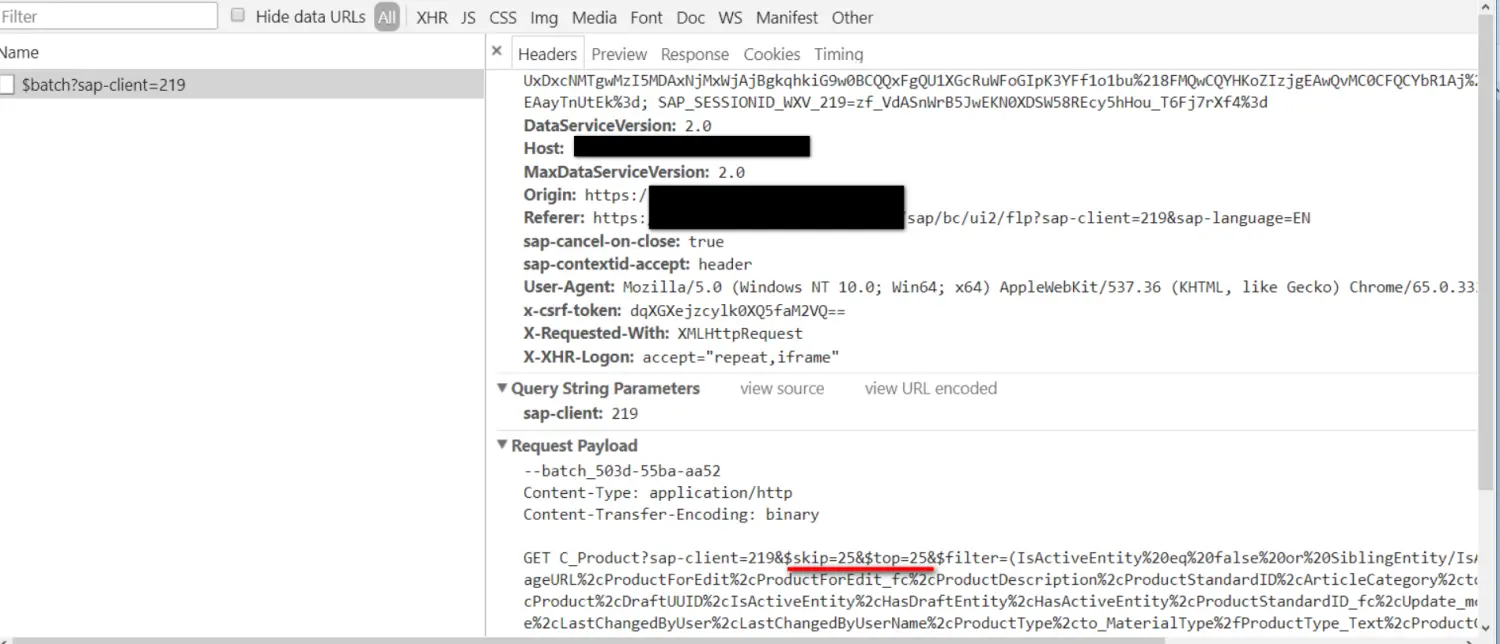Click the Filter input field

[108, 16]
